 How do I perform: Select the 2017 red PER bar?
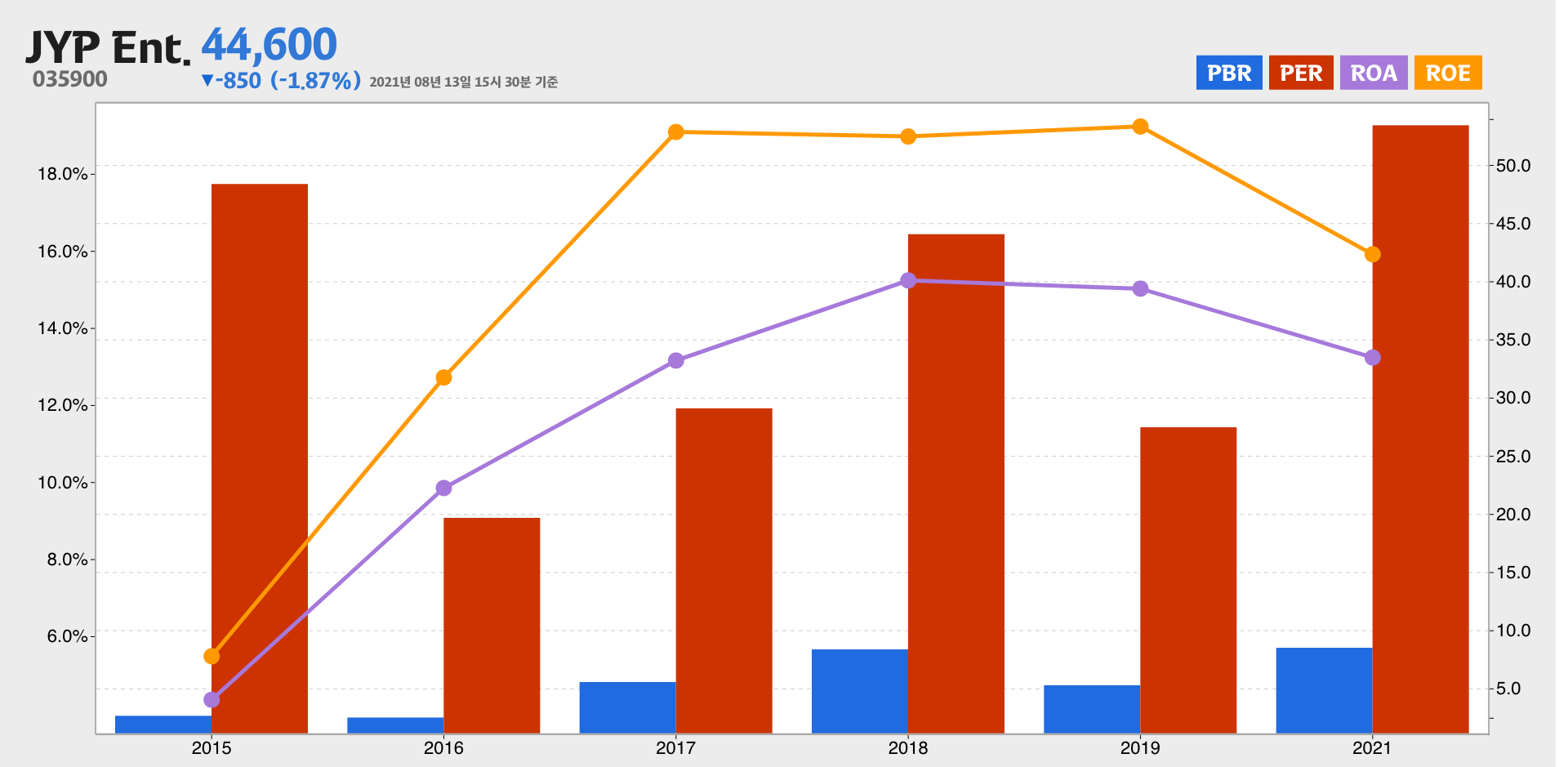pyautogui.click(x=724, y=571)
